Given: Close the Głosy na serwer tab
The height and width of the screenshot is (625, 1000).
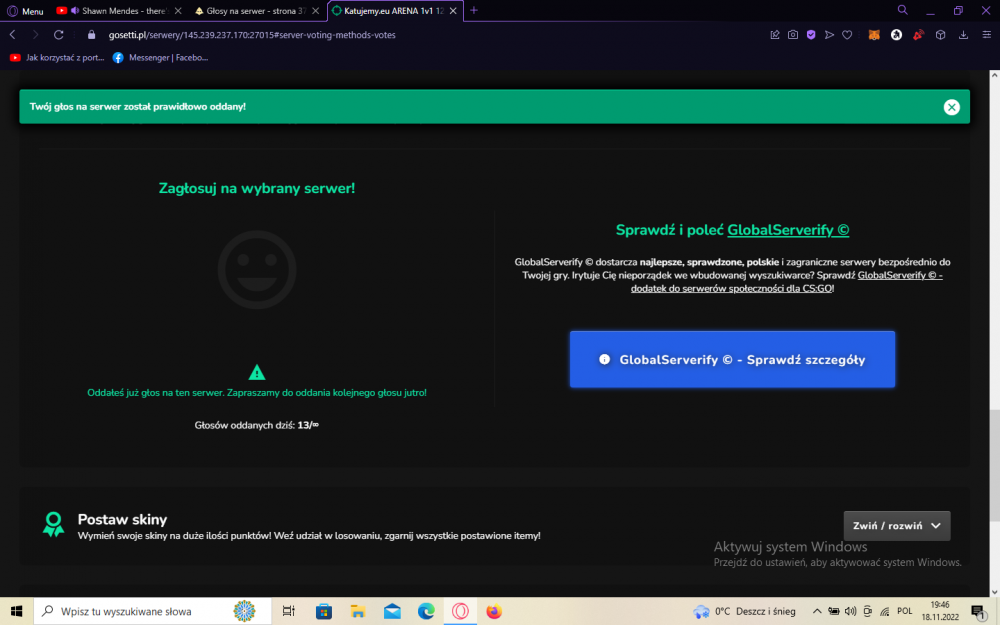Looking at the screenshot, I should 315,11.
